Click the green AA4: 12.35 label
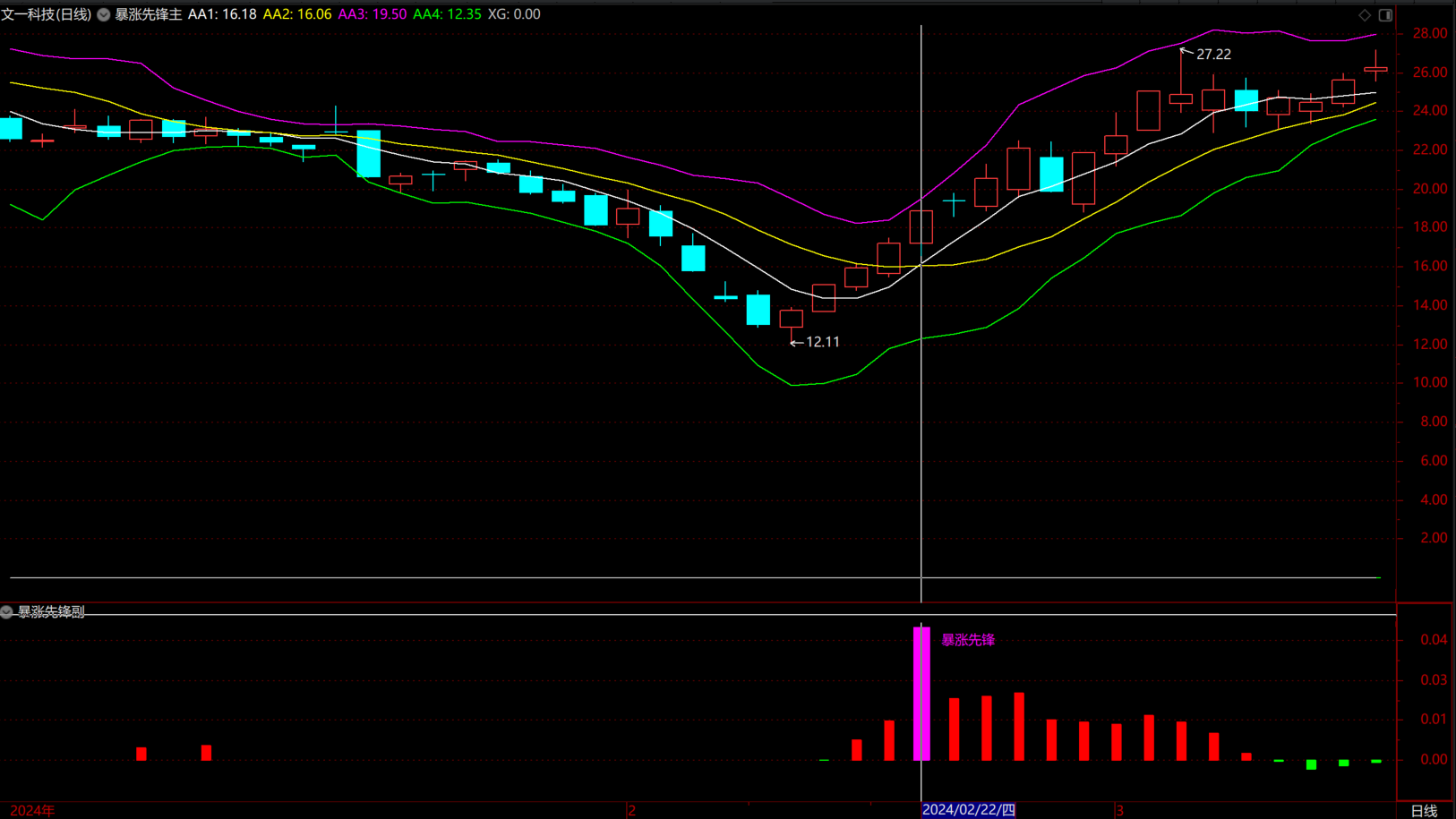This screenshot has width=1456, height=819. pos(447,14)
